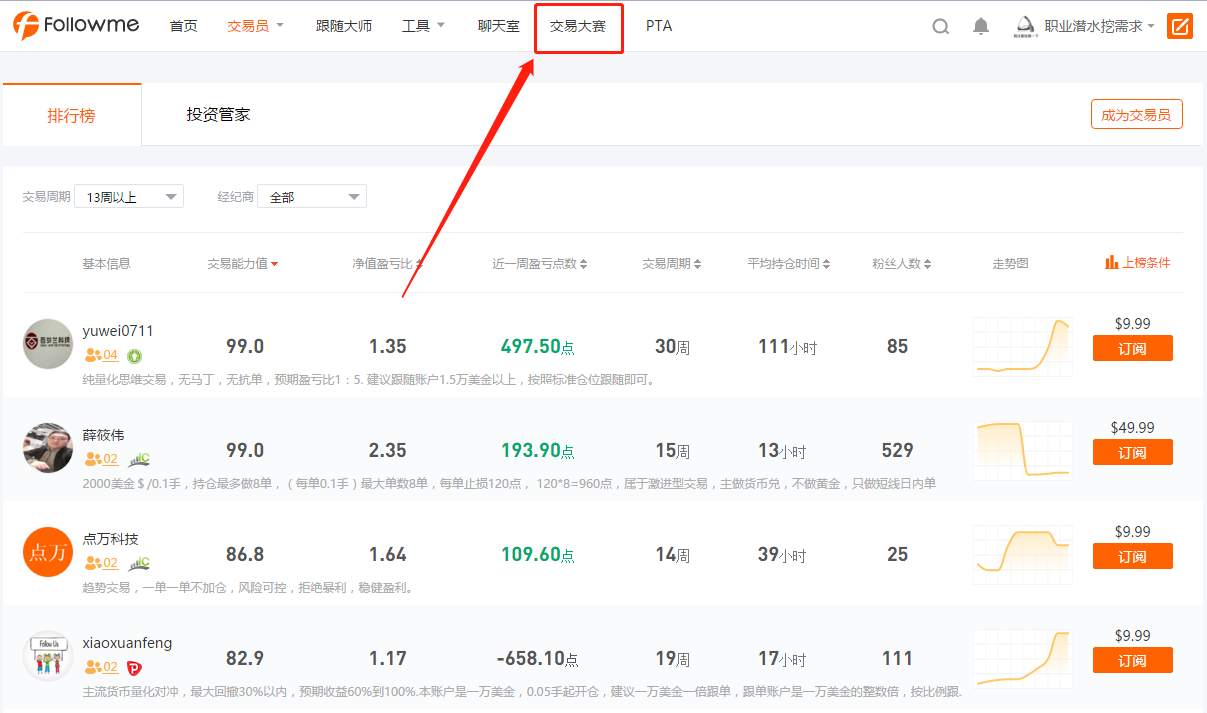Sort by 净值盈亏比 column
The width and height of the screenshot is (1207, 713).
click(388, 264)
